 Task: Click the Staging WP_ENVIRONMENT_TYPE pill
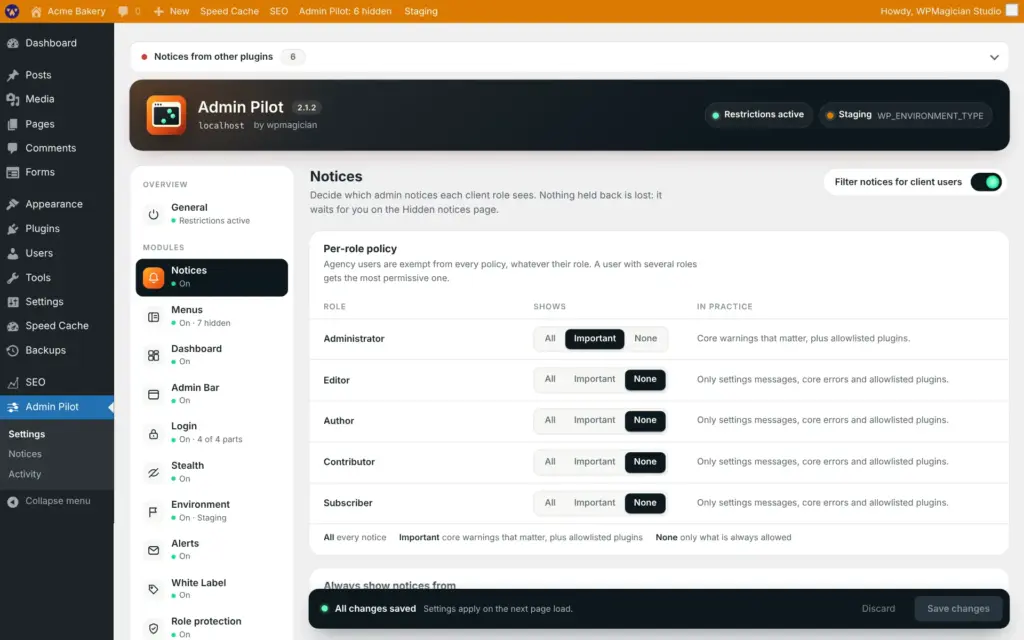tap(905, 116)
